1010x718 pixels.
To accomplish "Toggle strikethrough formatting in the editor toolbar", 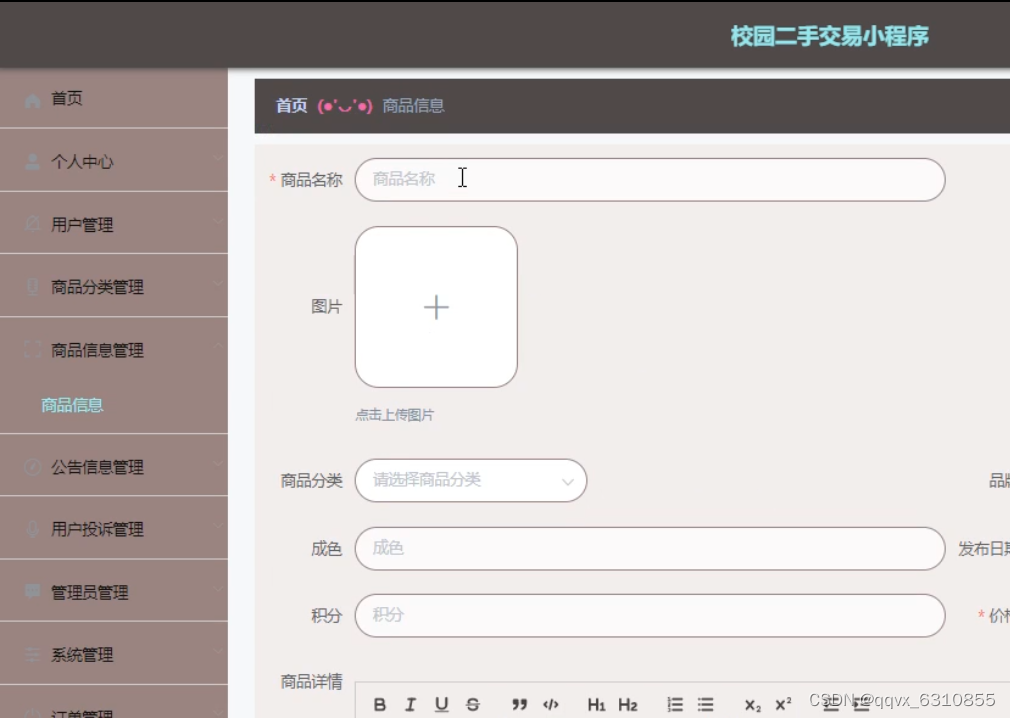I will (x=473, y=704).
